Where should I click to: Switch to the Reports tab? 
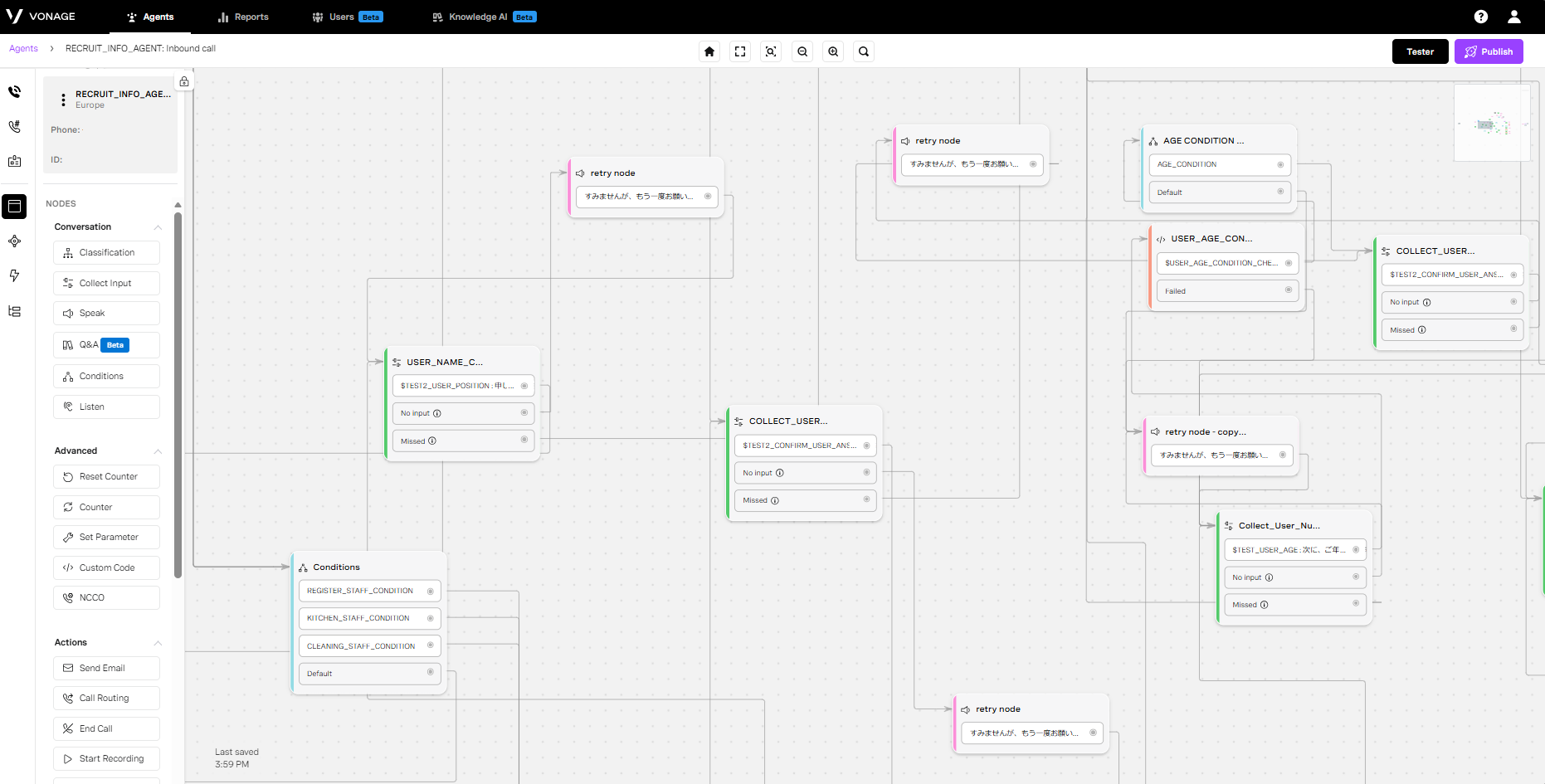(243, 17)
